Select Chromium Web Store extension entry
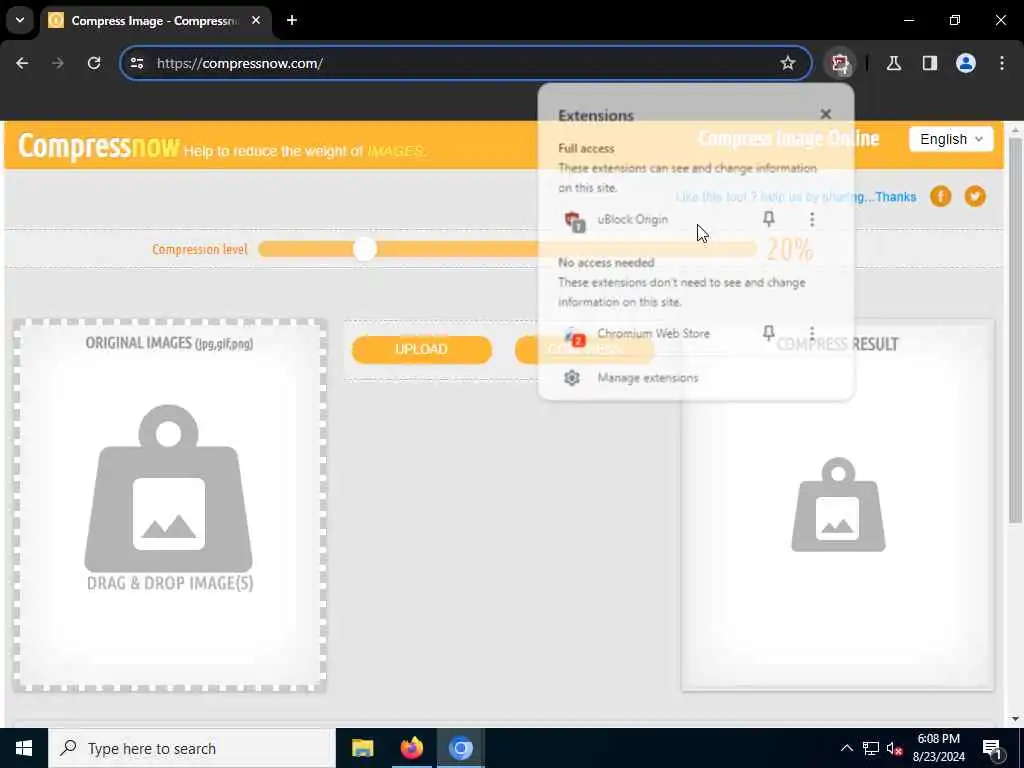 point(653,334)
